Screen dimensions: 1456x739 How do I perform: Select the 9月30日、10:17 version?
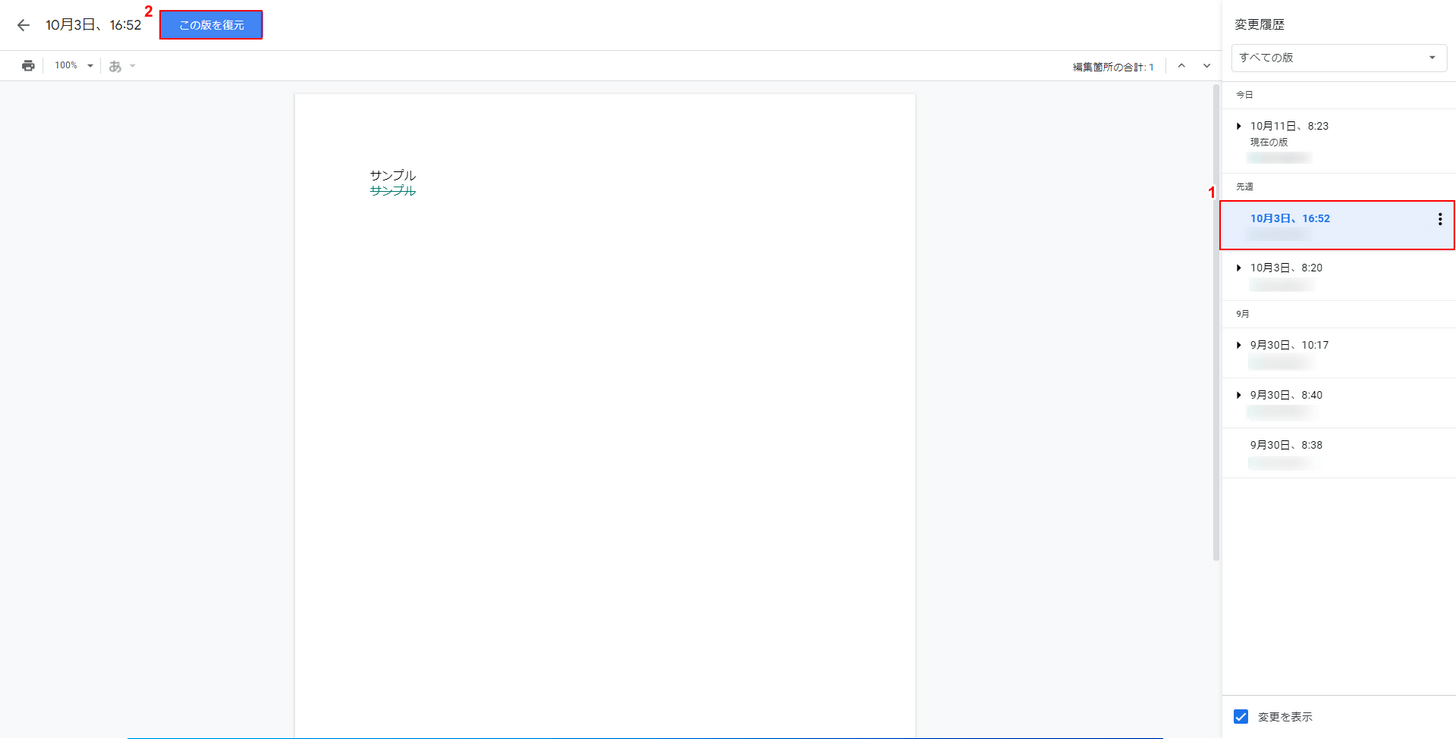[x=1338, y=353]
